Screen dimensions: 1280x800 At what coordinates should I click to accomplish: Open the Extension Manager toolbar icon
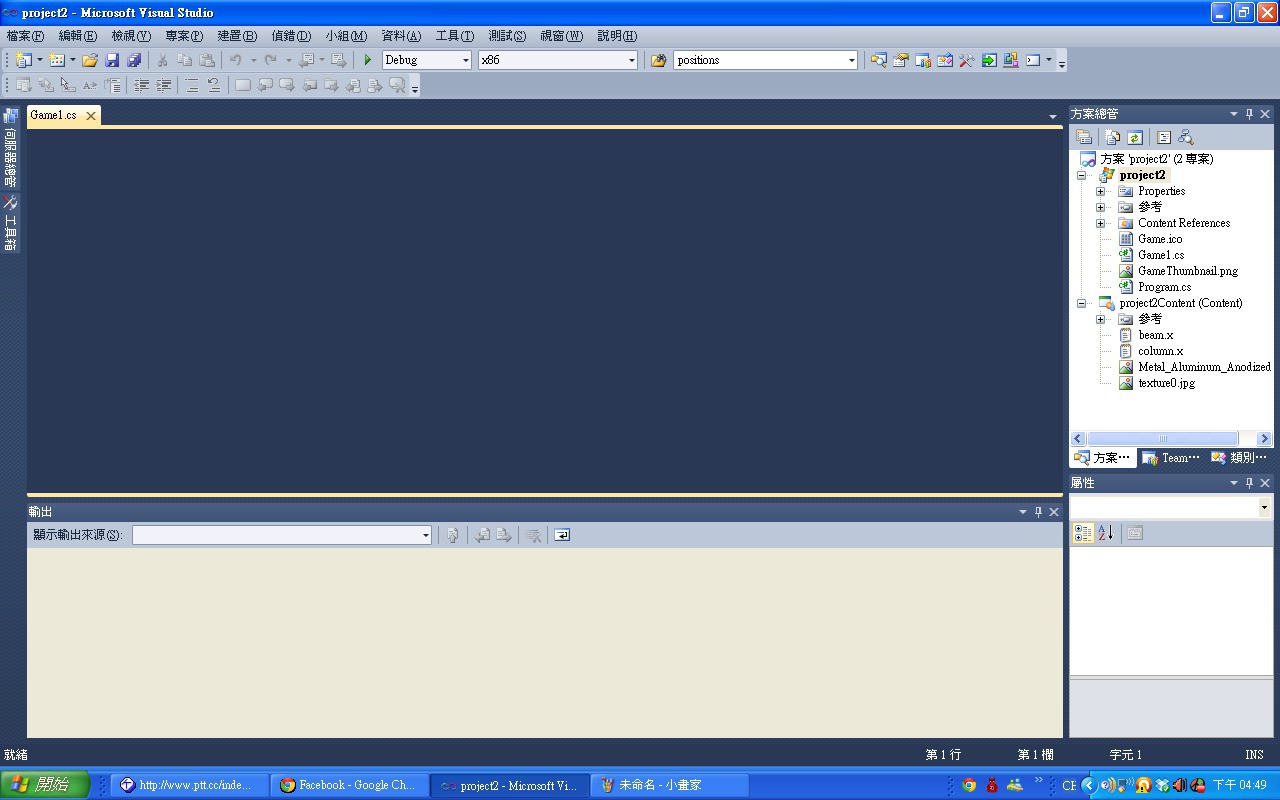tap(1010, 60)
